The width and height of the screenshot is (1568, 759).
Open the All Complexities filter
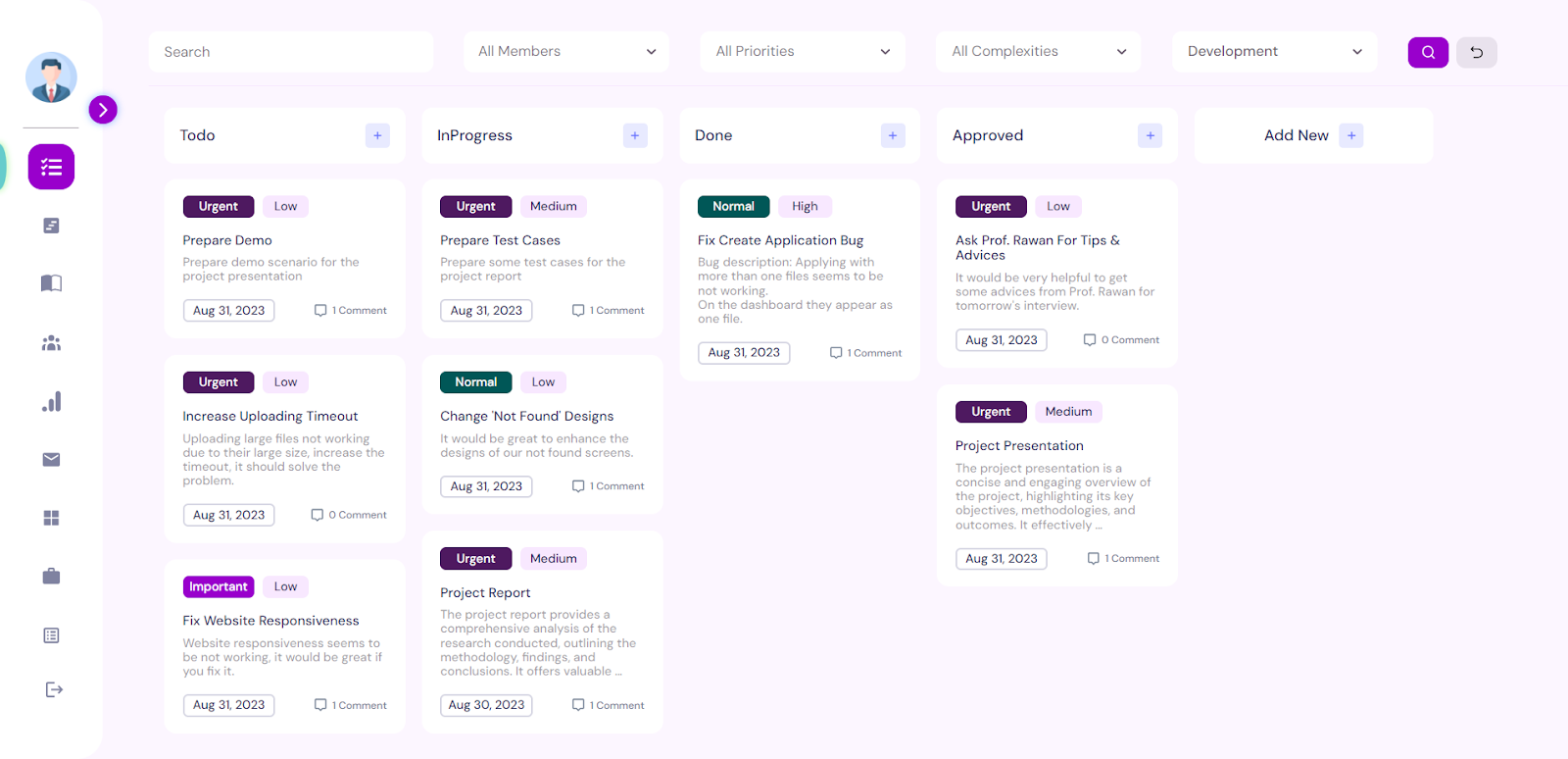(1037, 51)
